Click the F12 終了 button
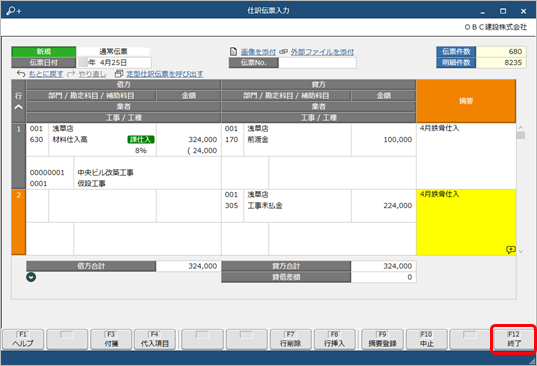537x366 pixels. [514, 339]
